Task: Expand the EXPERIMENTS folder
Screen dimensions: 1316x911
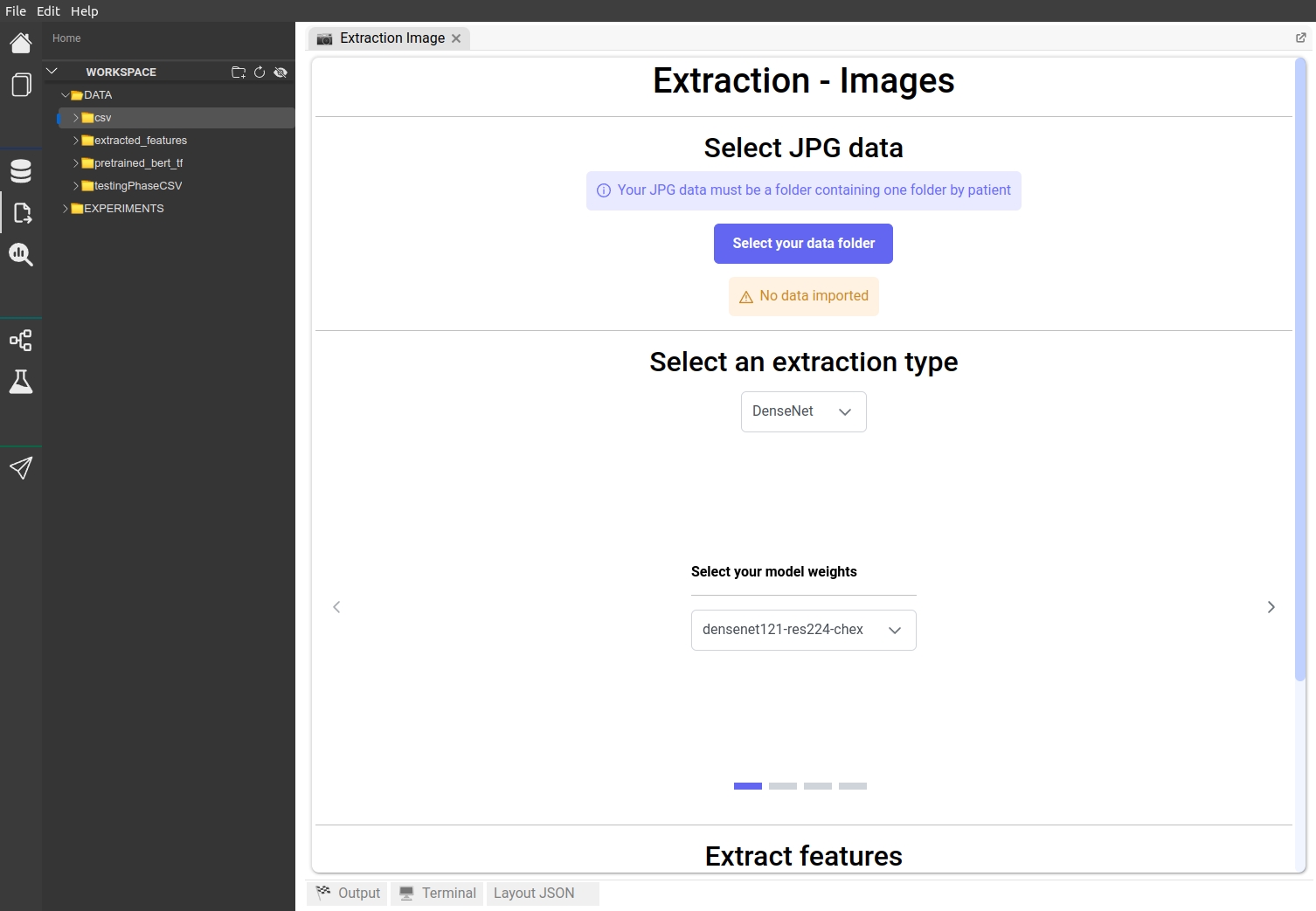Action: (123, 209)
